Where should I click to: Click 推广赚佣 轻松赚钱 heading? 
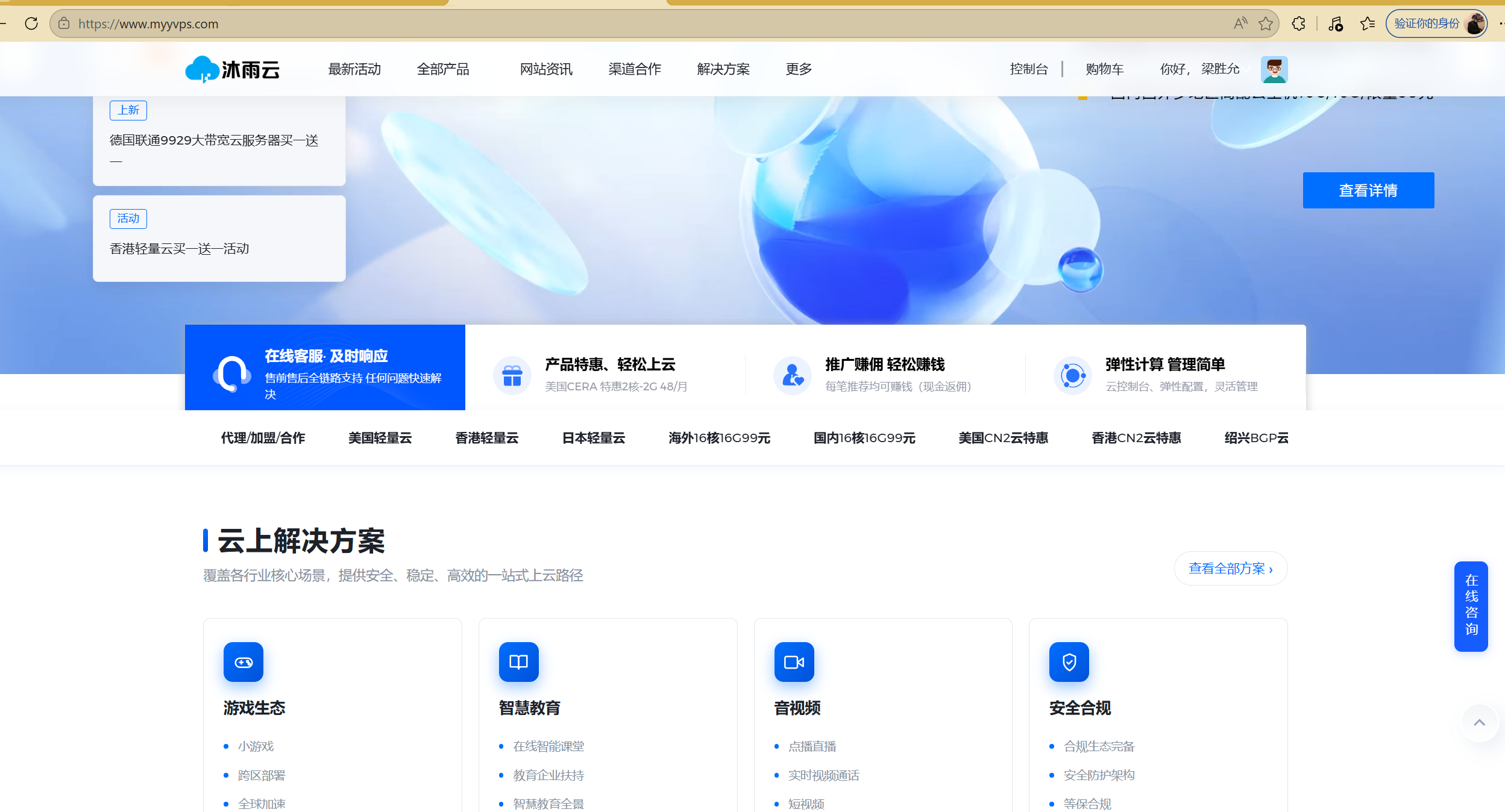tap(885, 364)
